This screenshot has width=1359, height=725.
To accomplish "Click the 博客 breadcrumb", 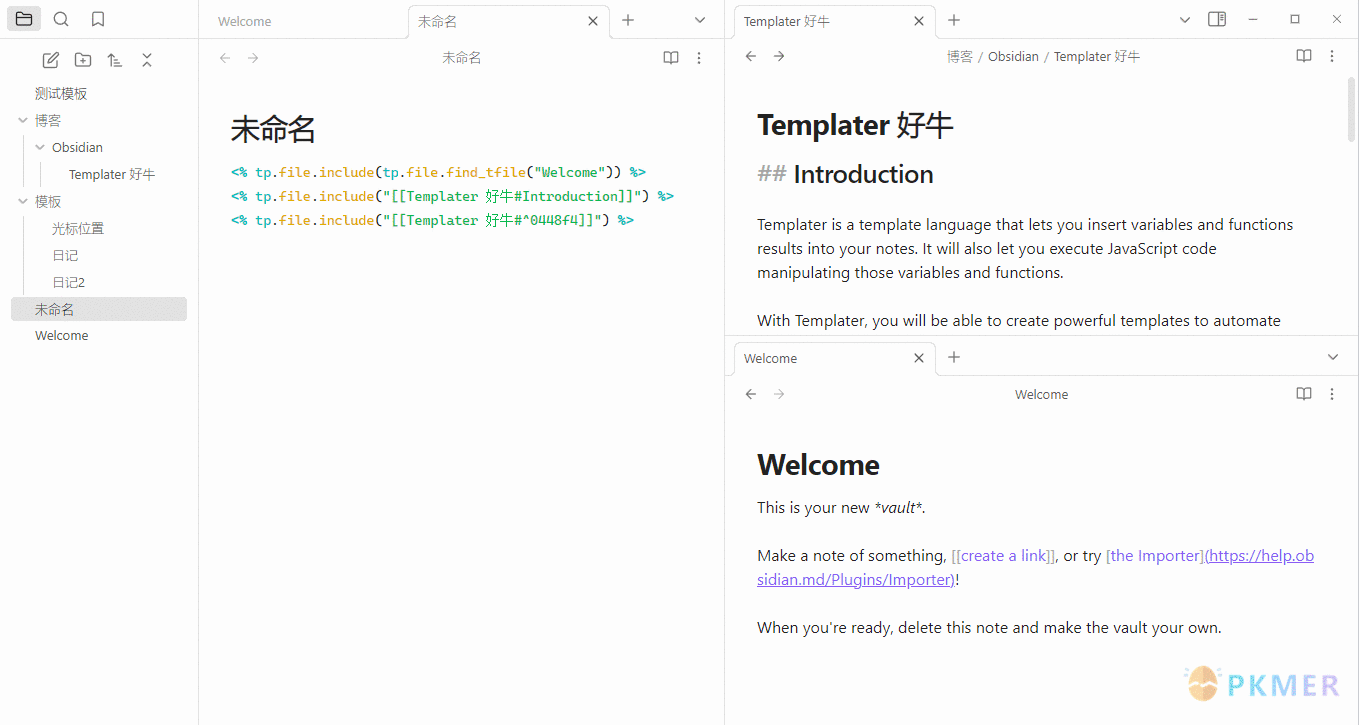I will point(960,56).
